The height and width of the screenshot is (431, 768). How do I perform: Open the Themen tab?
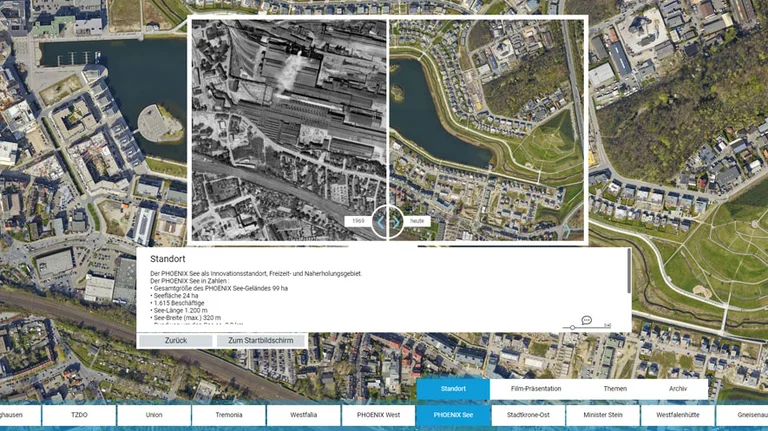pyautogui.click(x=615, y=389)
